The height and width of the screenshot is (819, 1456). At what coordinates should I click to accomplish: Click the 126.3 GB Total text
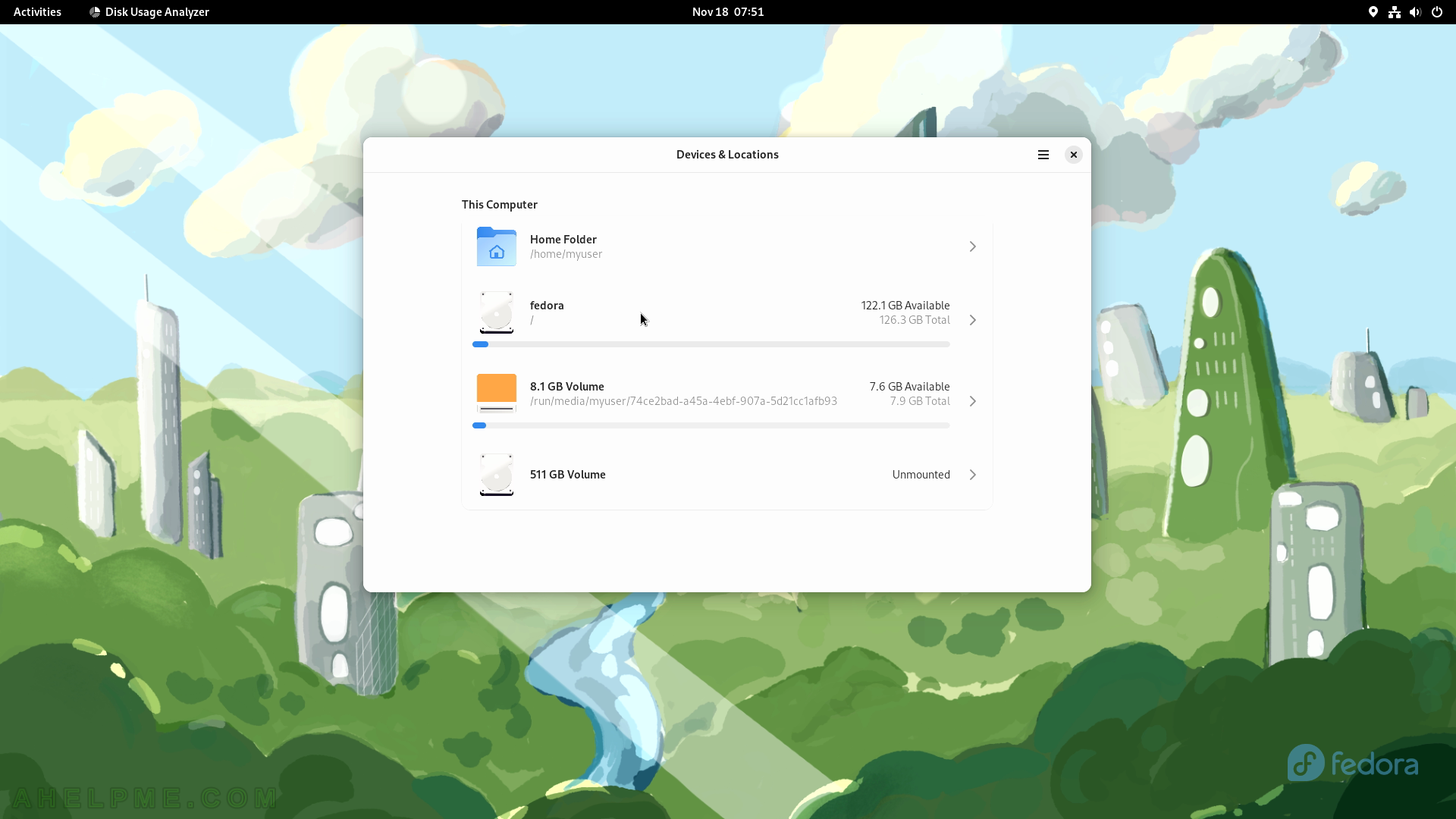coord(915,320)
